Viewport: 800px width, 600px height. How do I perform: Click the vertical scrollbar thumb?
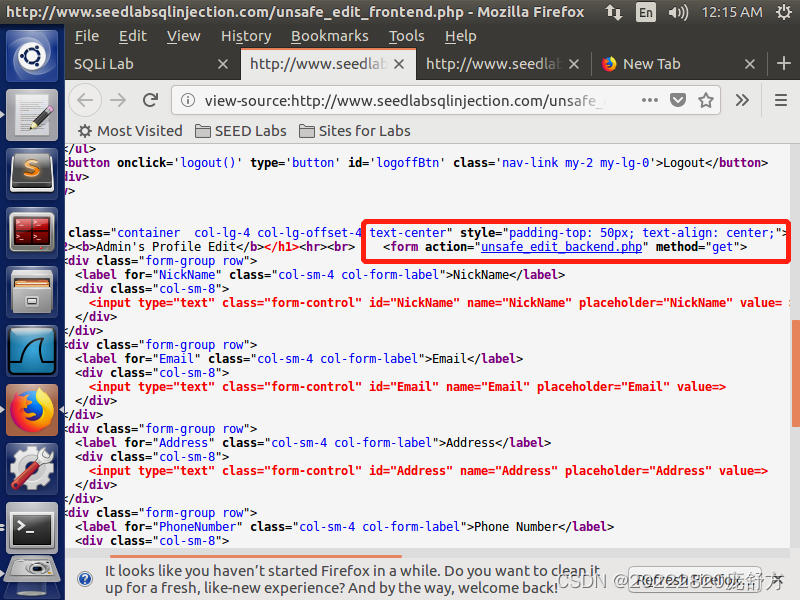pos(795,373)
